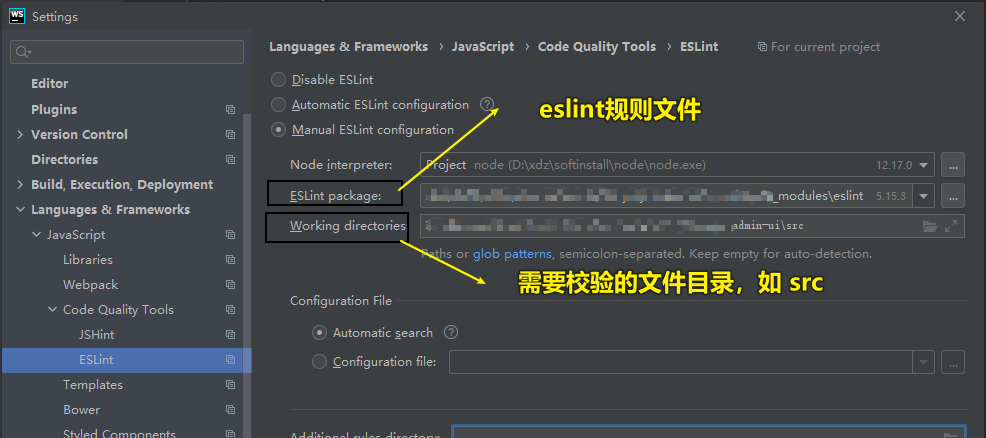
Task: Click the project-level icon beside Plugins
Action: [231, 109]
